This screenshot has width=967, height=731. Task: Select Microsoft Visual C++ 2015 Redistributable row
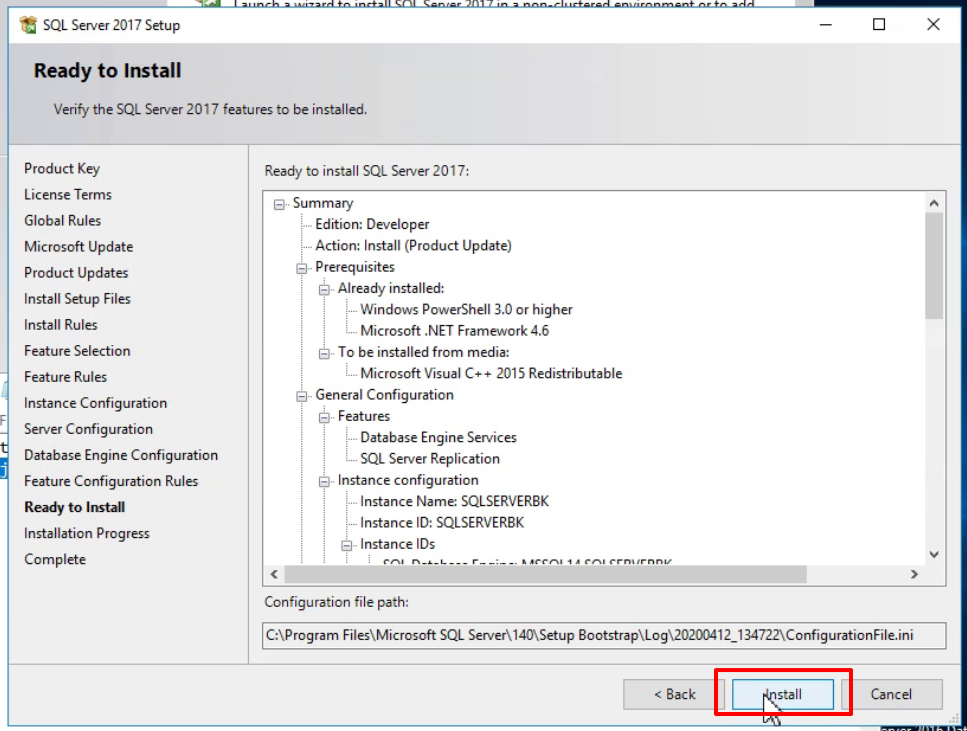[x=491, y=374]
